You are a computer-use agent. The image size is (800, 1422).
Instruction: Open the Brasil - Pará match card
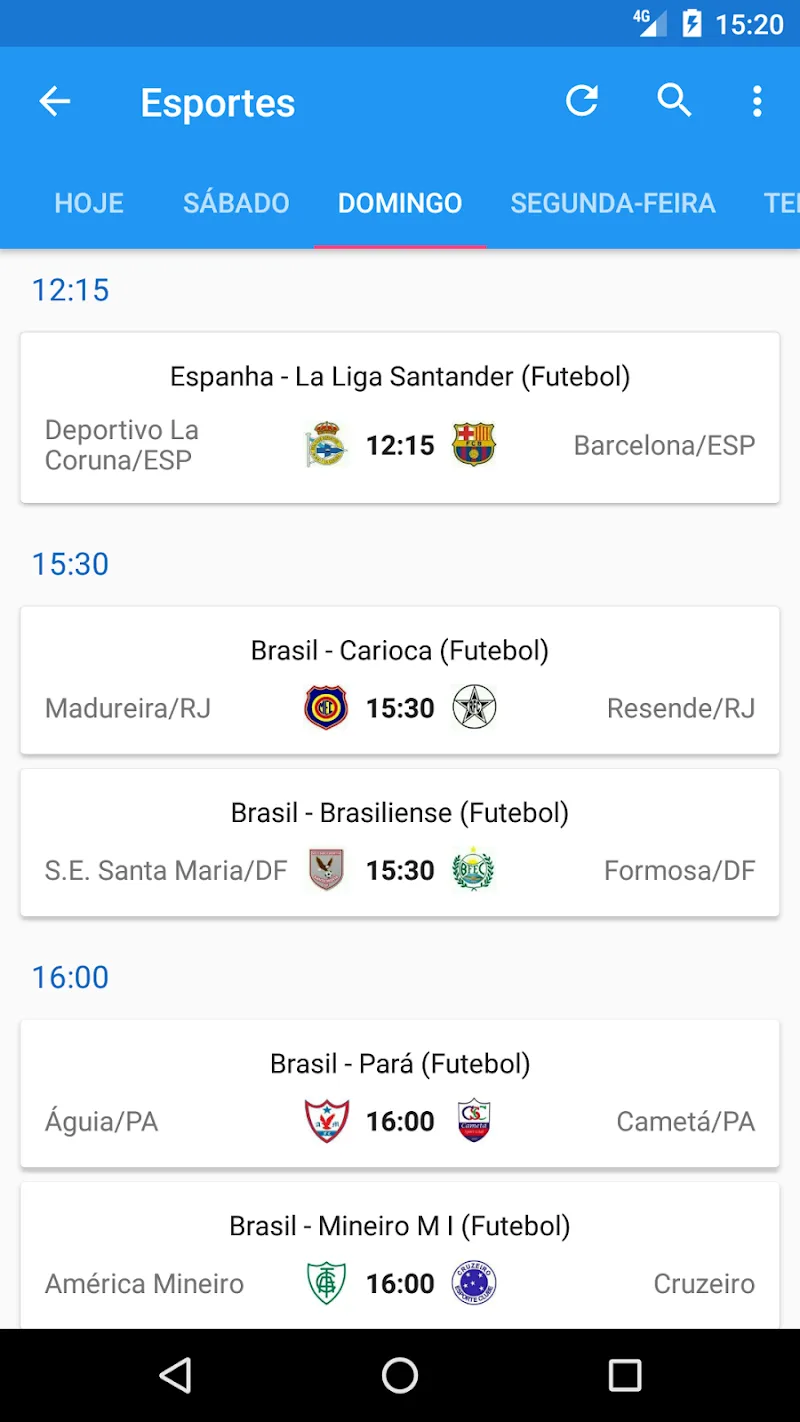(400, 1093)
